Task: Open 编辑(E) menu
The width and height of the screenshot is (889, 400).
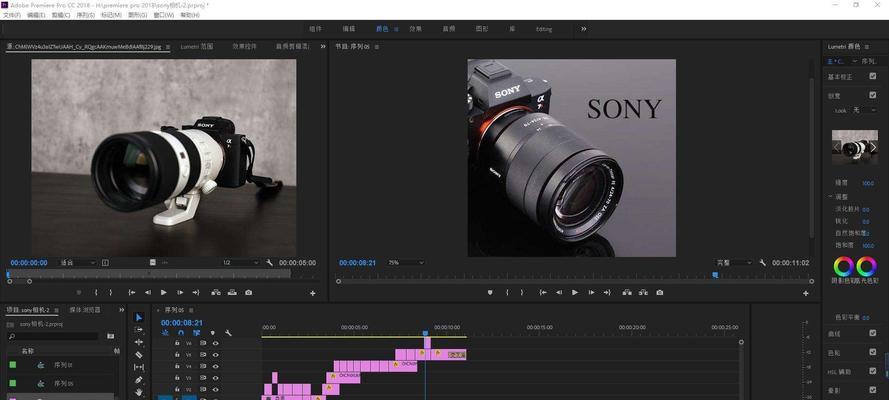Action: tap(36, 15)
